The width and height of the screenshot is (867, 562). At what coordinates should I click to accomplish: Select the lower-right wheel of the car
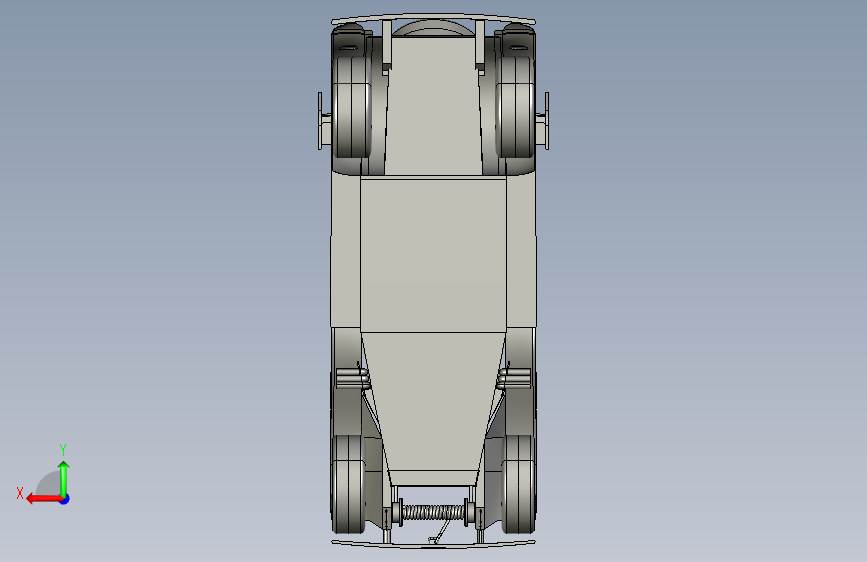[x=519, y=485]
